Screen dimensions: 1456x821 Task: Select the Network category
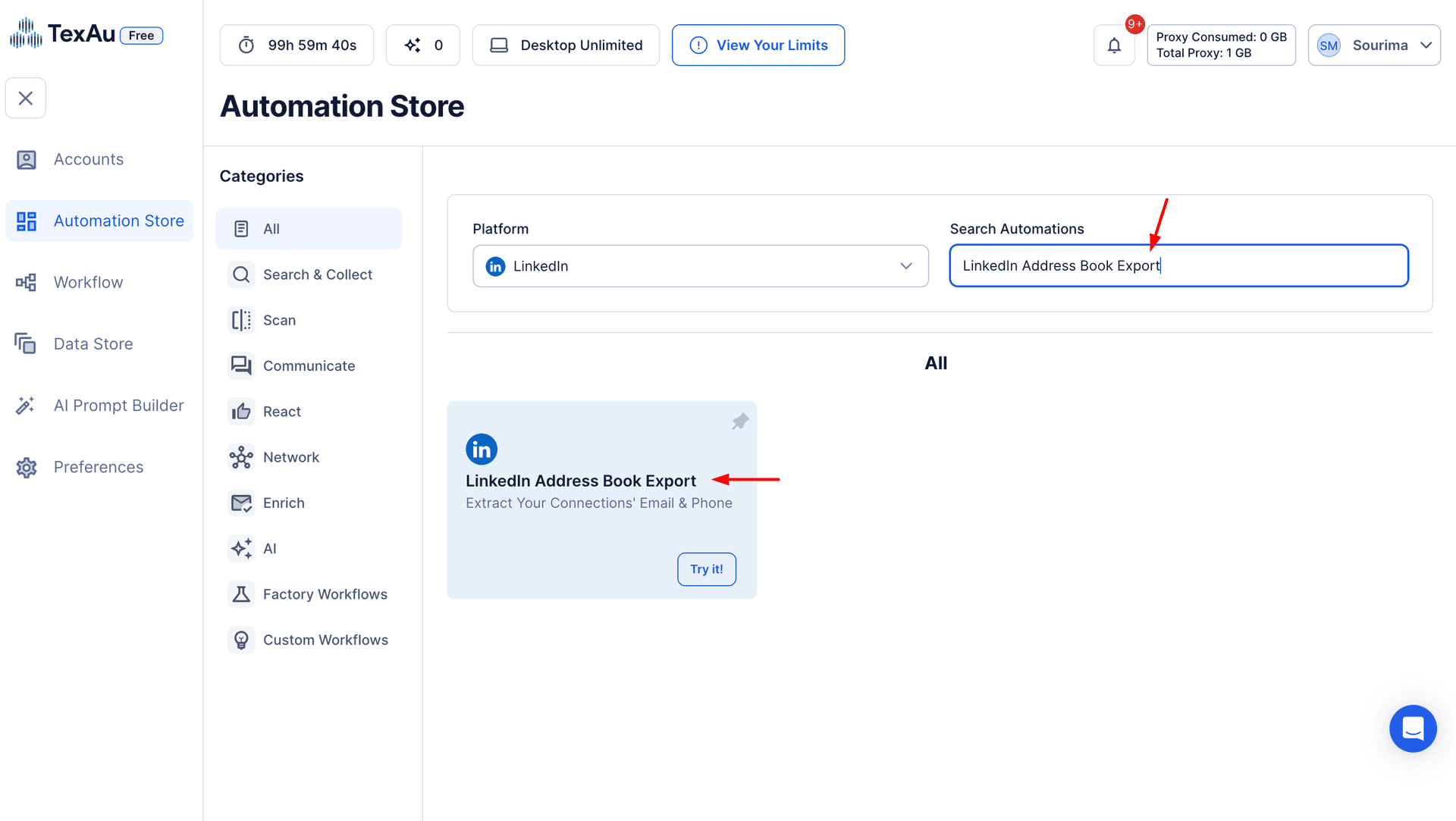pos(309,456)
